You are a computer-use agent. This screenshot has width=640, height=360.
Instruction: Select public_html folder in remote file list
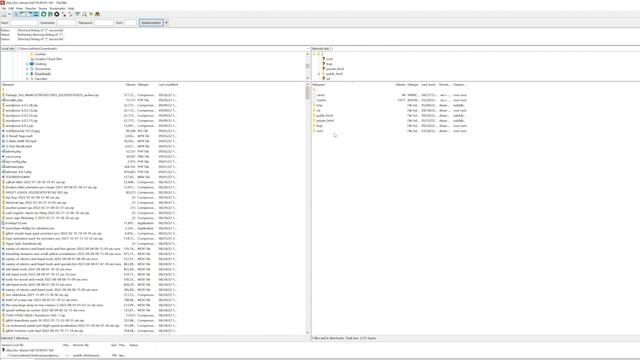click(x=324, y=116)
